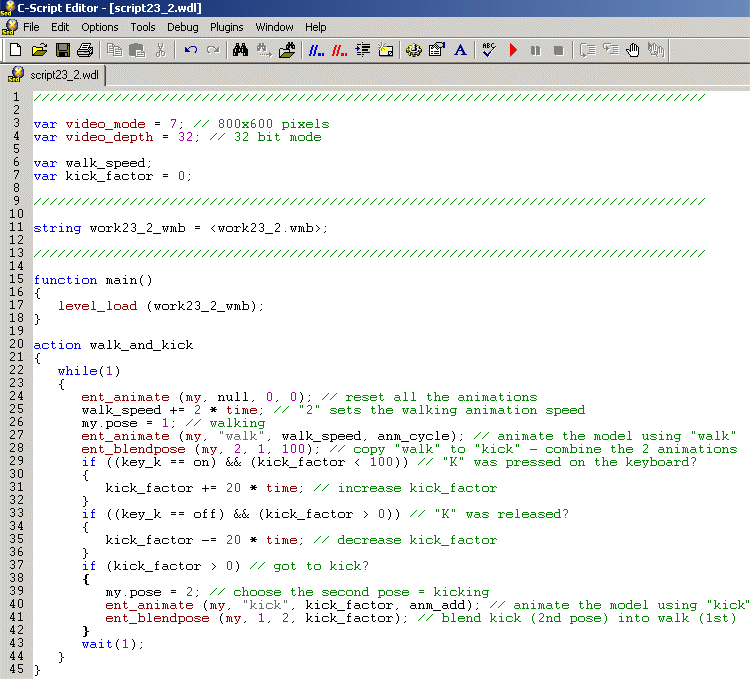Open the Debug menu

(182, 27)
